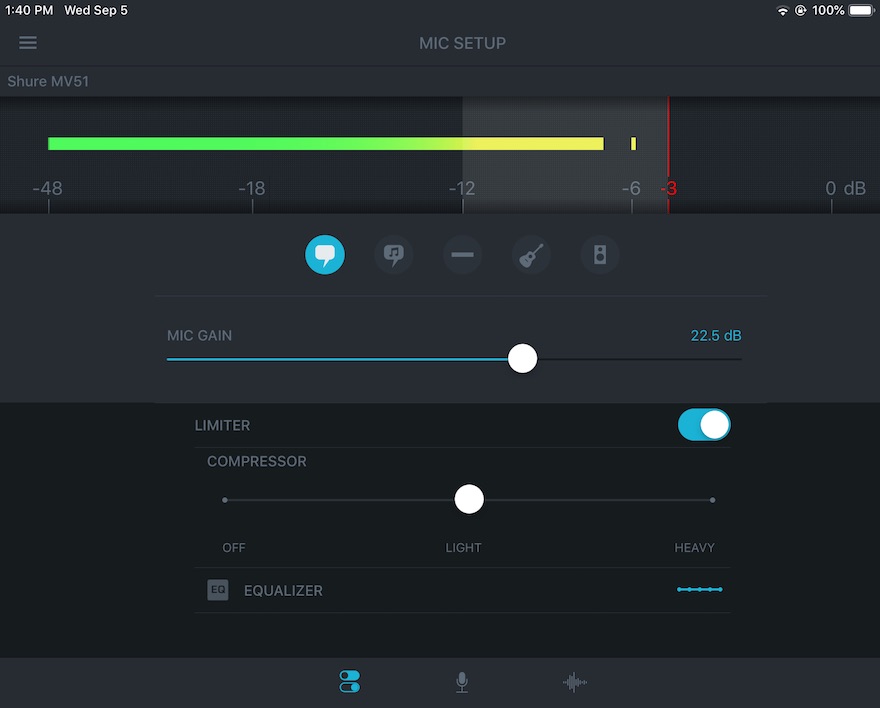Click the equalizer curve graphic
Screen dimensions: 880x708
[699, 590]
